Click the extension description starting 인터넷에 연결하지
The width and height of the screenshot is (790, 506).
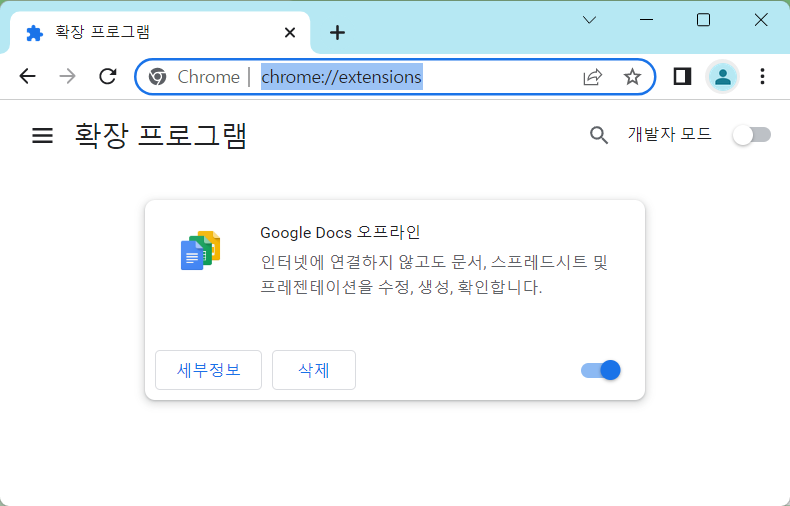434,275
